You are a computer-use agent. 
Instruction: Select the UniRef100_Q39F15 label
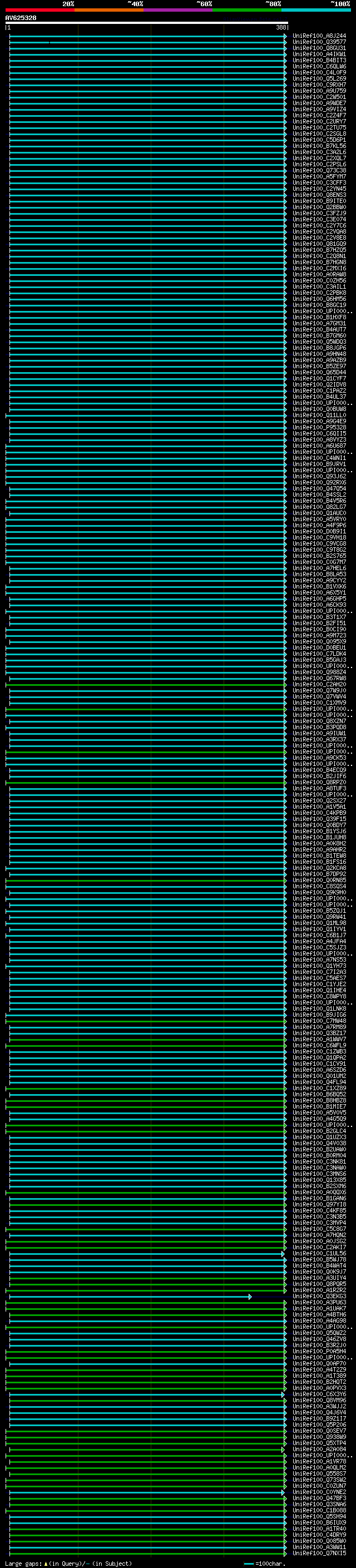pos(319,819)
